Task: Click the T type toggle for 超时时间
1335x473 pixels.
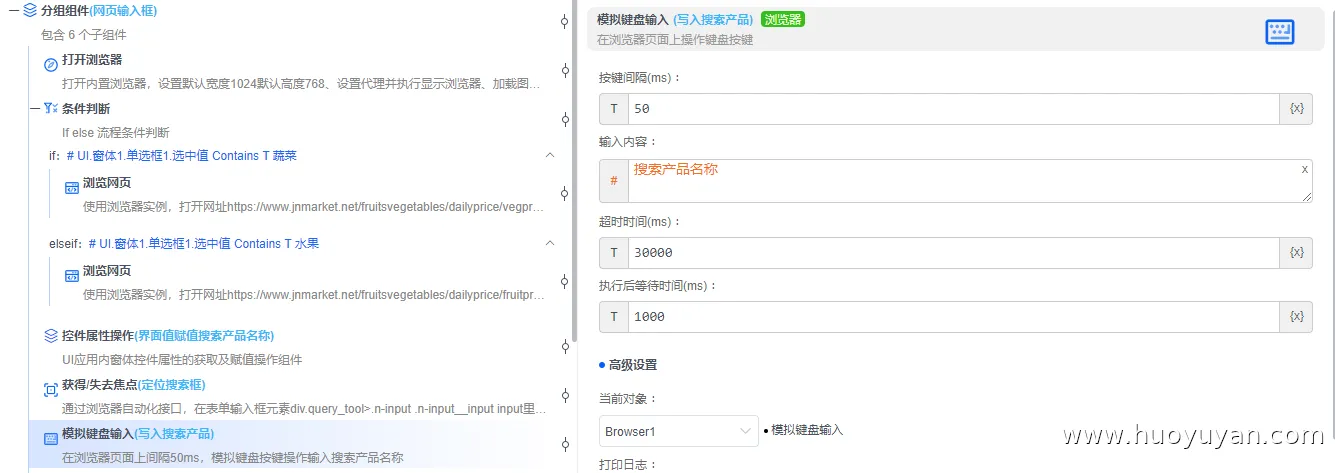Action: (613, 253)
